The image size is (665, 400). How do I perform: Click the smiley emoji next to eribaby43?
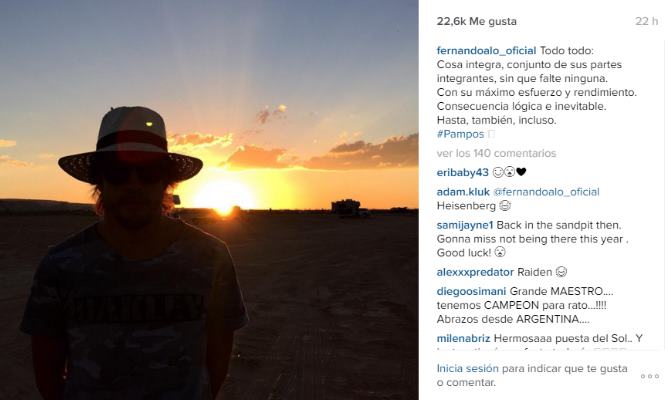pos(498,172)
